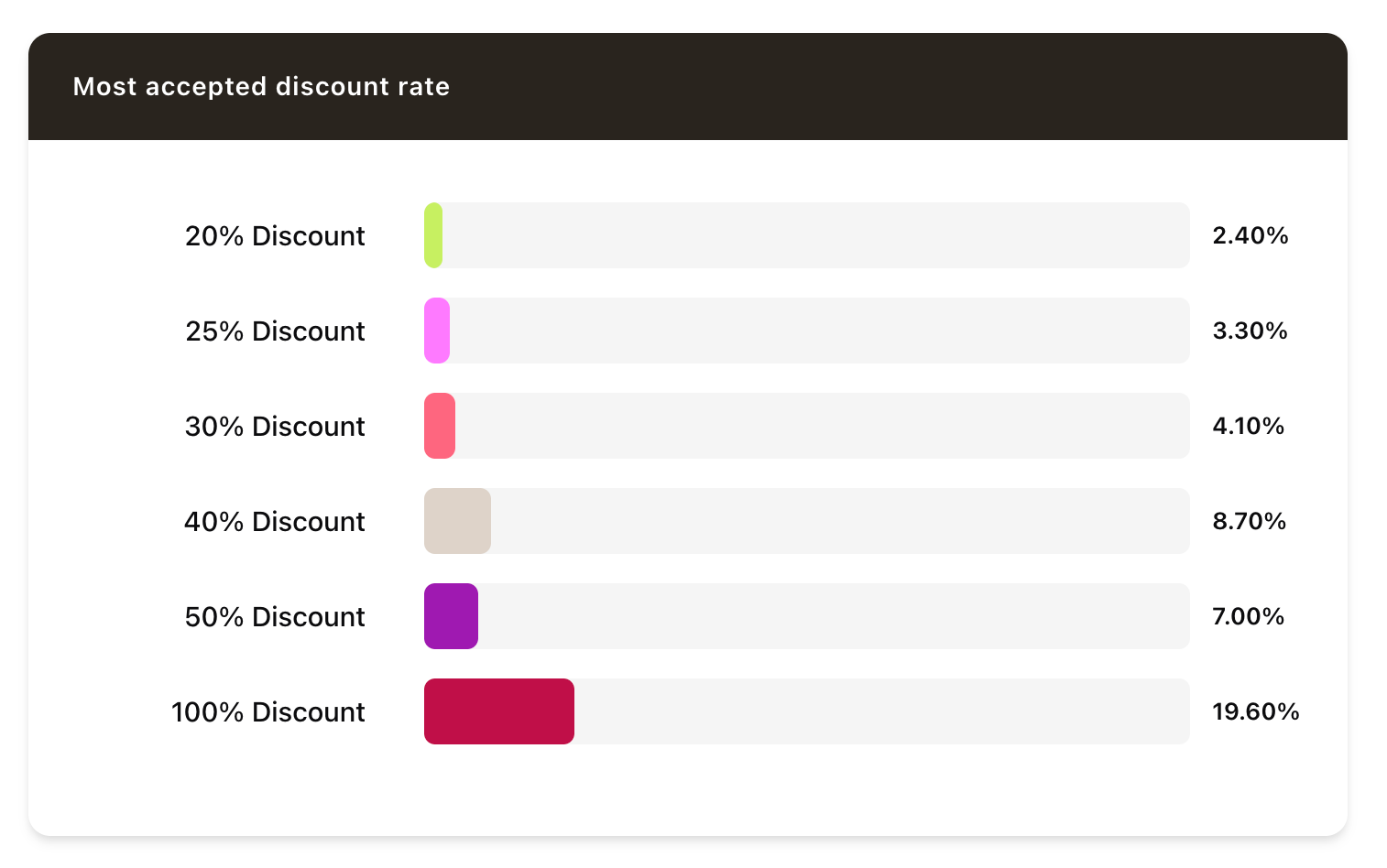The height and width of the screenshot is (868, 1387).
Task: Click the 7.00% percentage value
Action: click(1248, 617)
